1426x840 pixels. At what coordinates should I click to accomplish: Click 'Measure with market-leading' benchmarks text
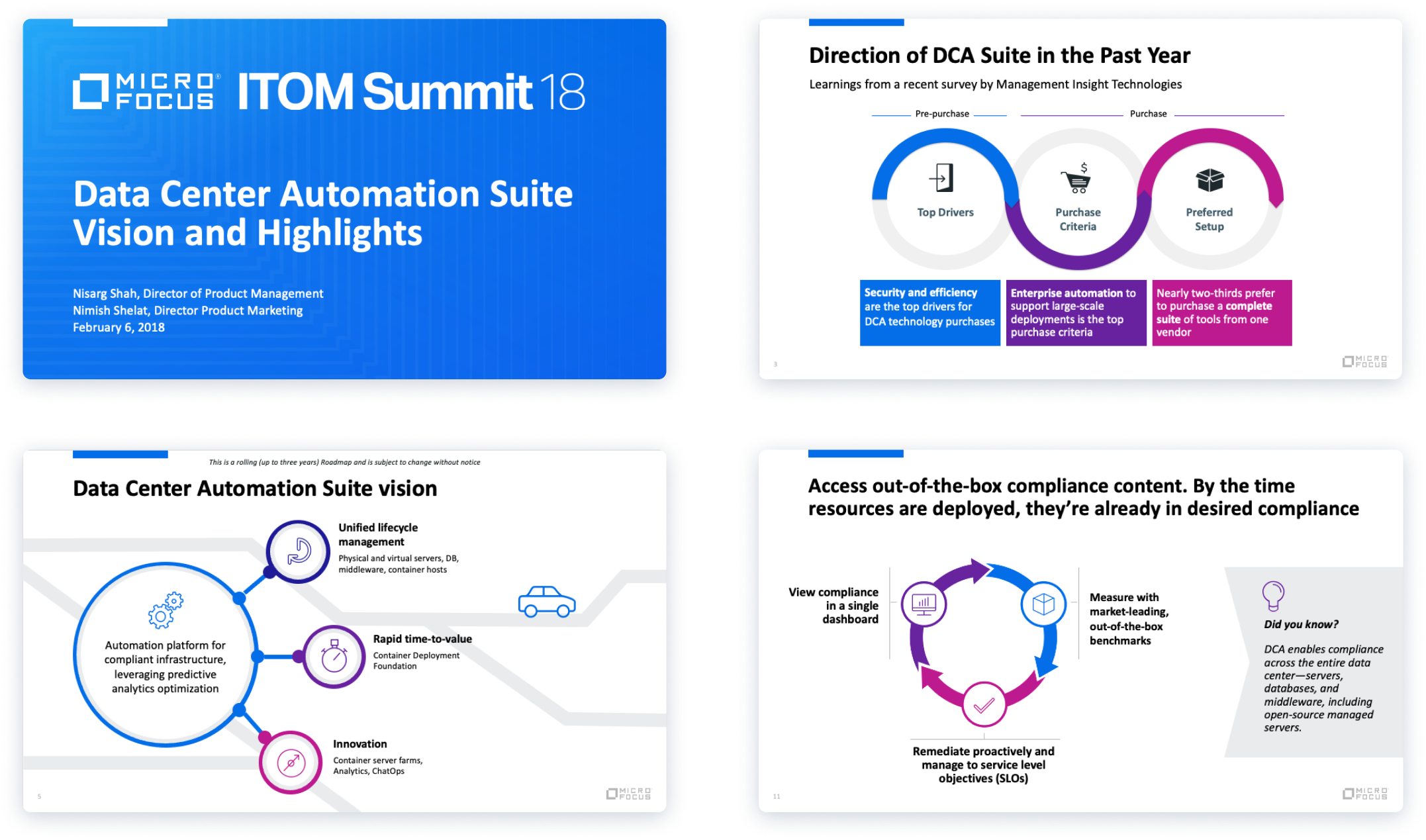click(1129, 619)
